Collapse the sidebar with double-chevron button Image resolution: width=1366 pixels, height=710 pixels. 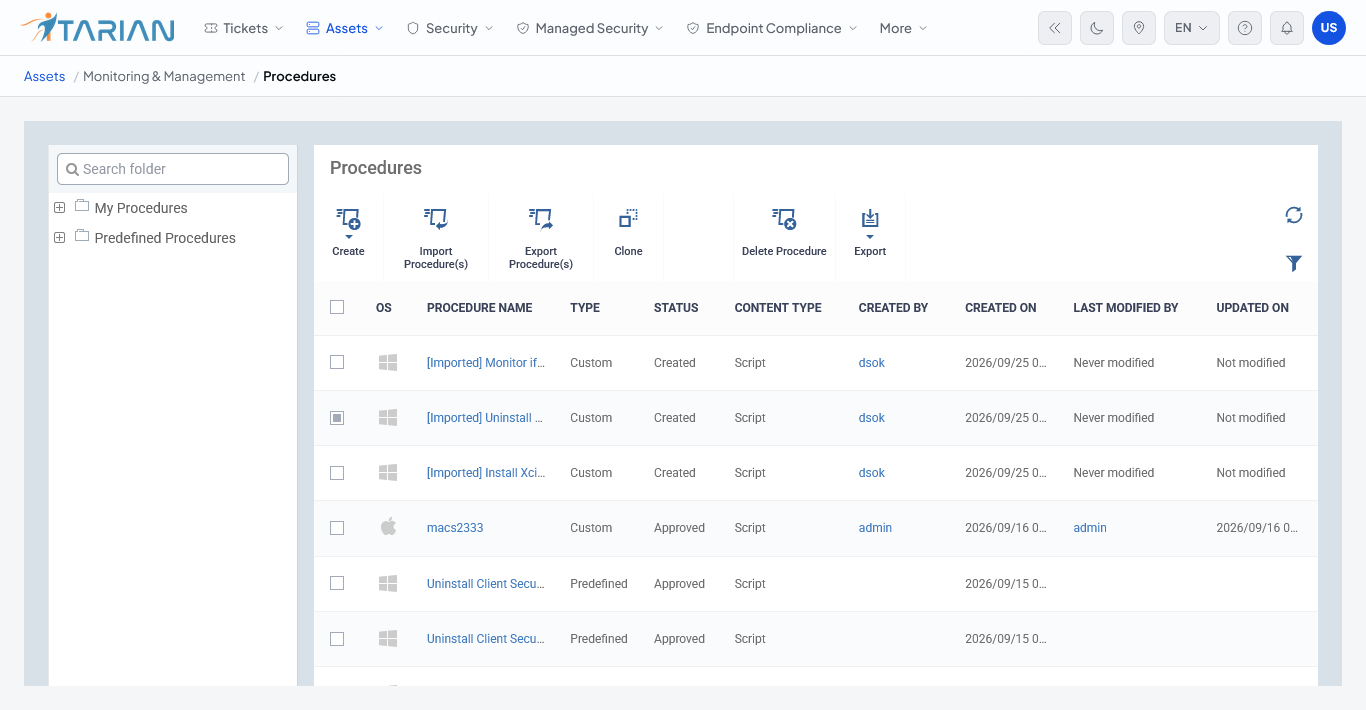point(1055,28)
